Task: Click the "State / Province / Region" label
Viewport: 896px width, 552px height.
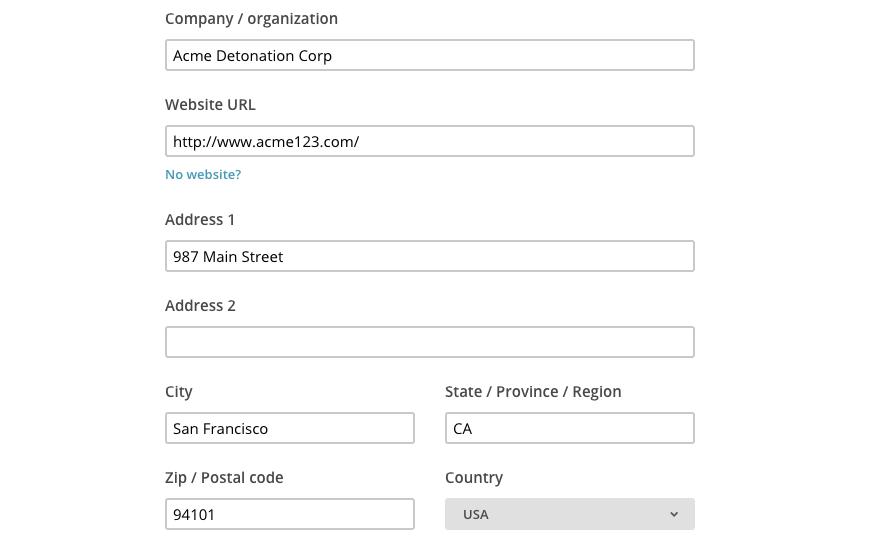Action: tap(533, 392)
